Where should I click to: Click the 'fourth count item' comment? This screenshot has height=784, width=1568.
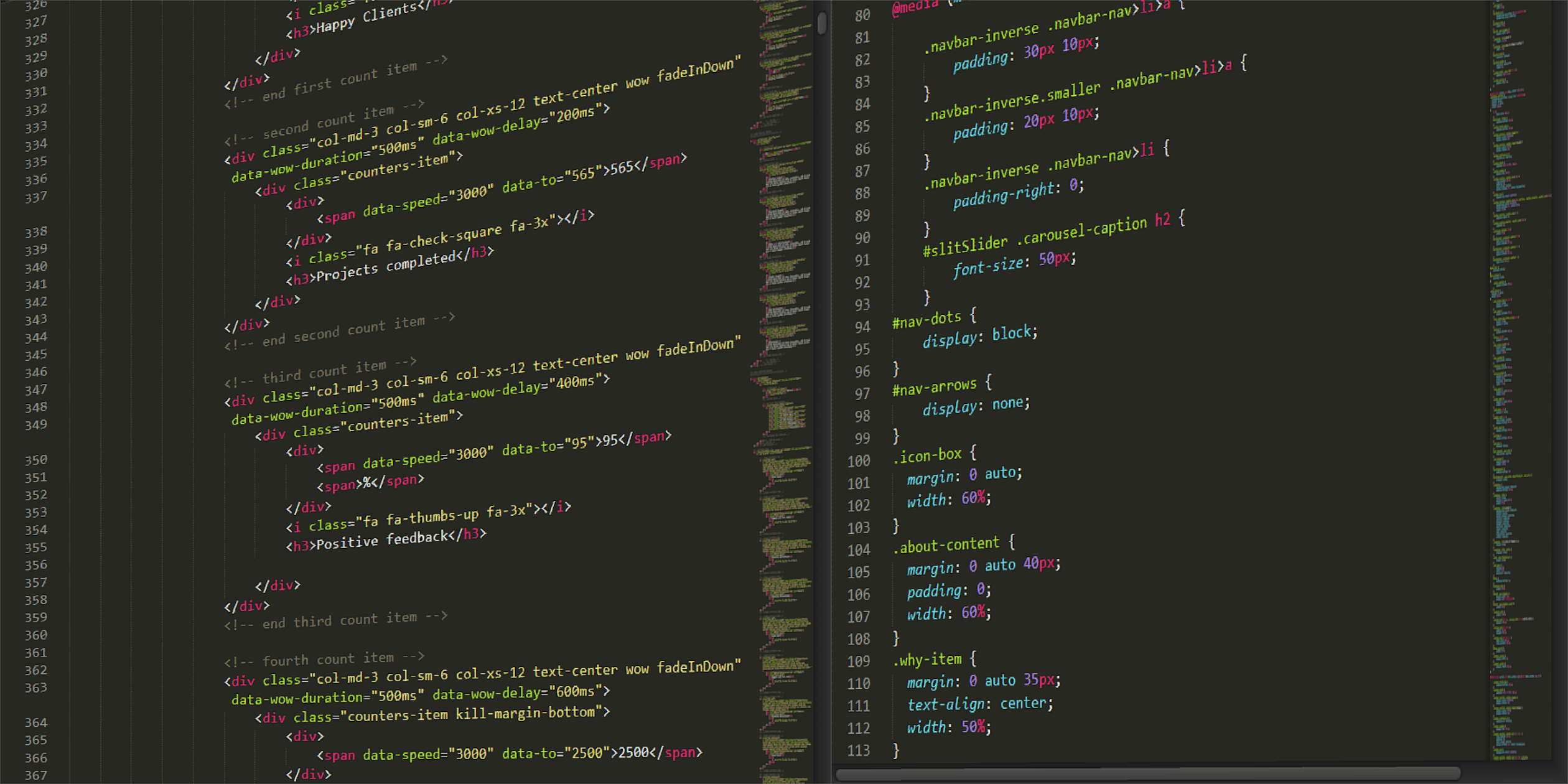324,659
